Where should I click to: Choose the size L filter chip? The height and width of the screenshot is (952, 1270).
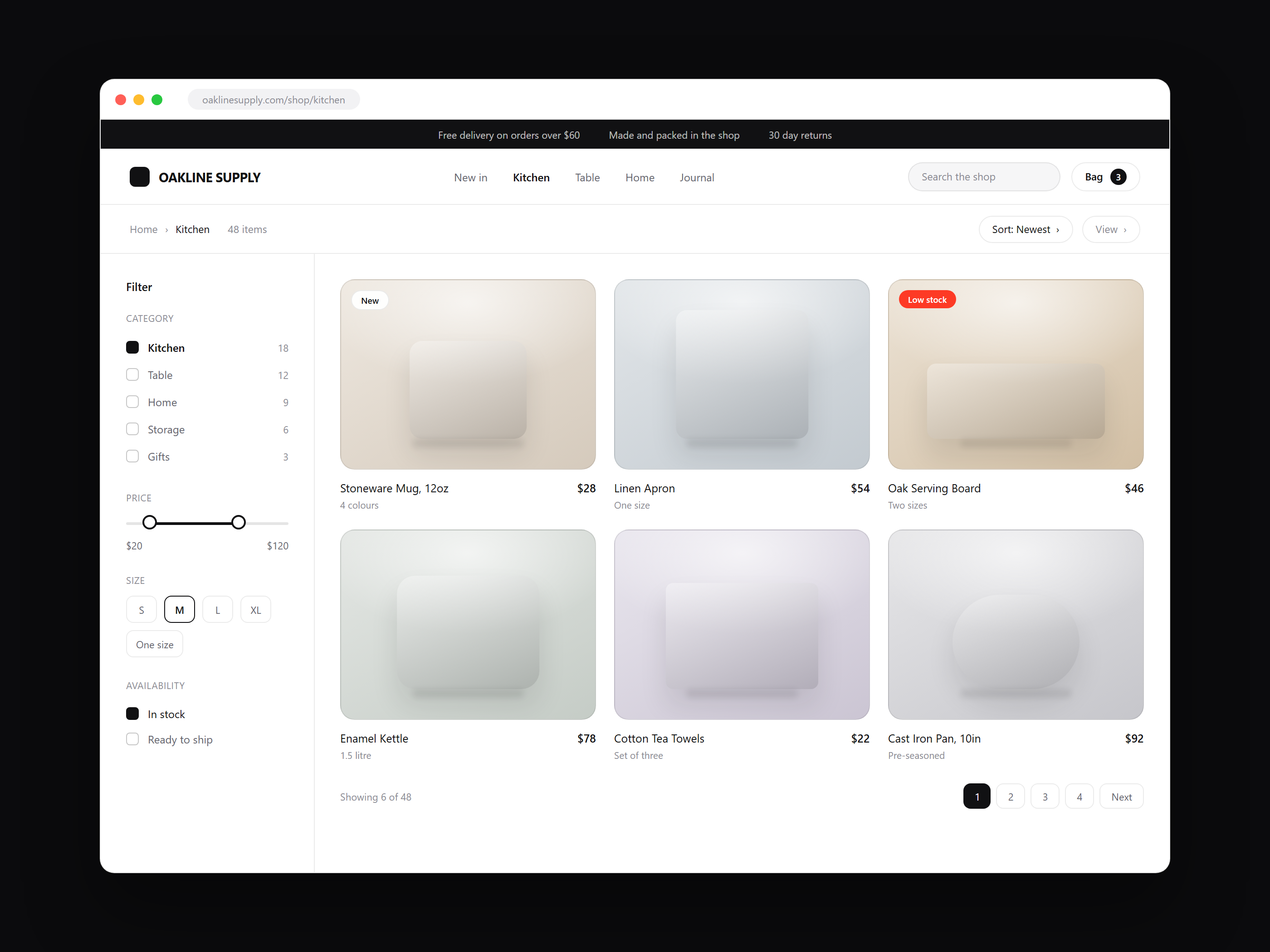tap(218, 609)
